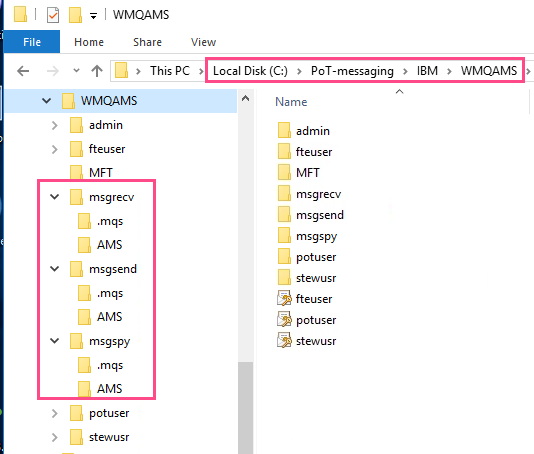Click the New Folder quick access icon
Image resolution: width=534 pixels, height=454 pixels.
point(75,15)
